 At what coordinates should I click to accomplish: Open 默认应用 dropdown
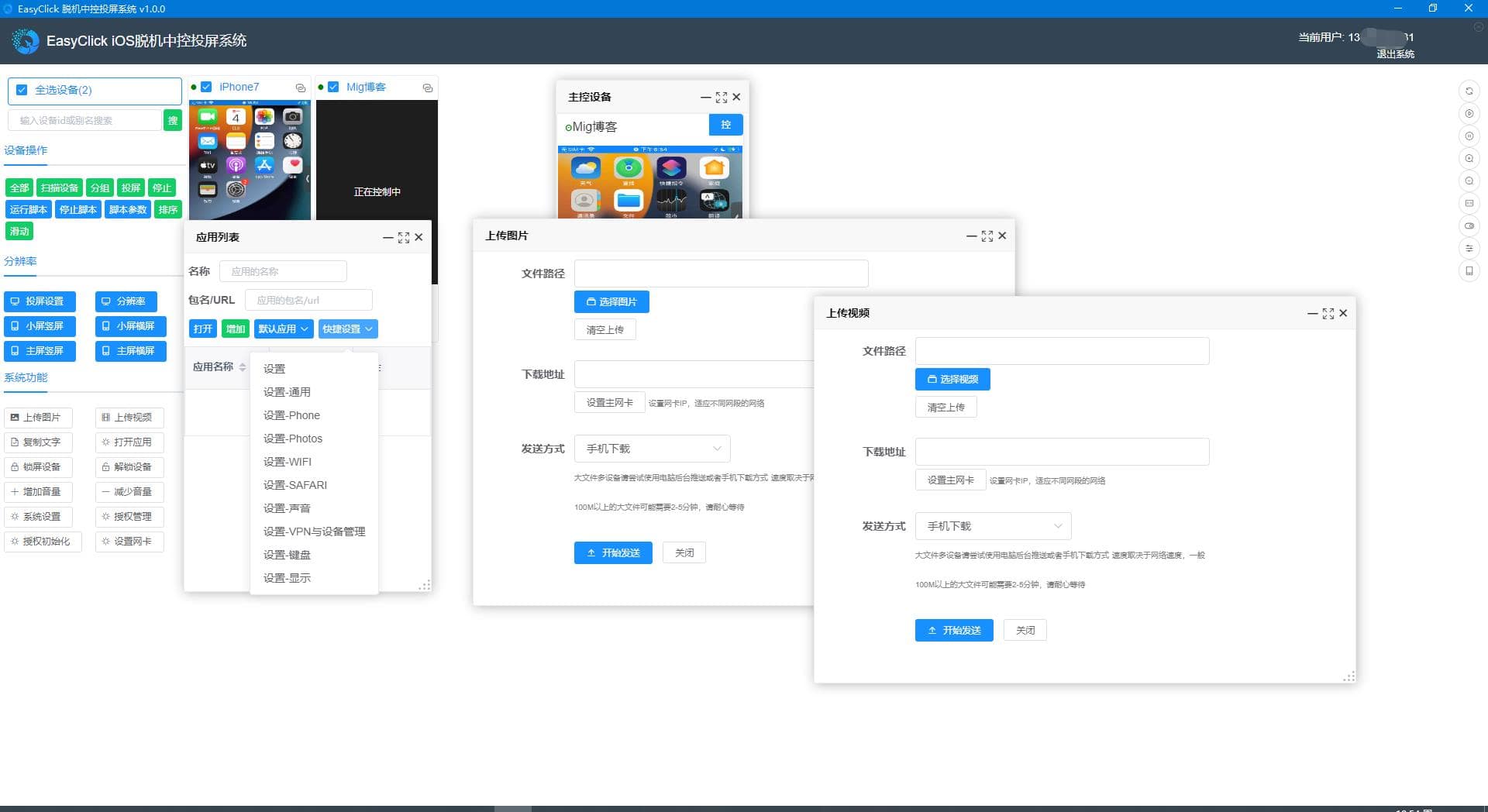pos(284,329)
